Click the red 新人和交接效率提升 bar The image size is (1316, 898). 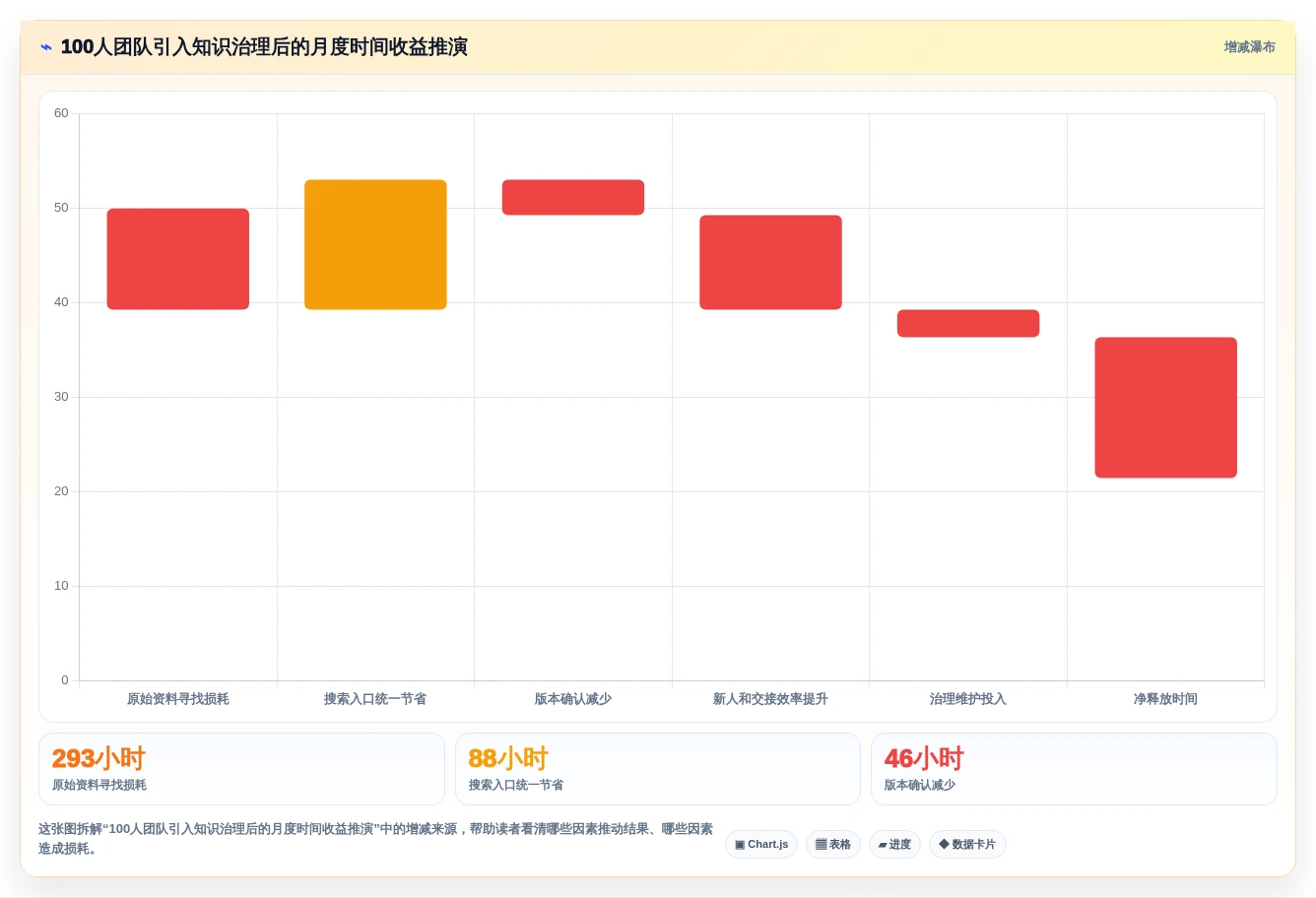click(x=770, y=262)
